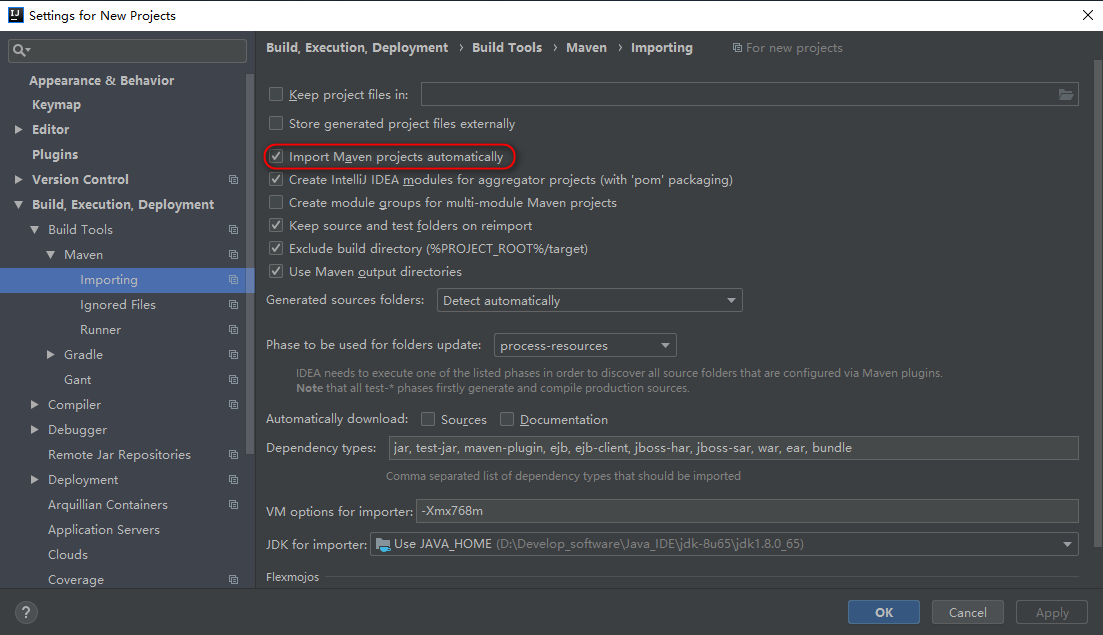Toggle Create IntelliJ IDEA modules for aggregator projects
Screen dimensions: 1103x635
click(276, 179)
